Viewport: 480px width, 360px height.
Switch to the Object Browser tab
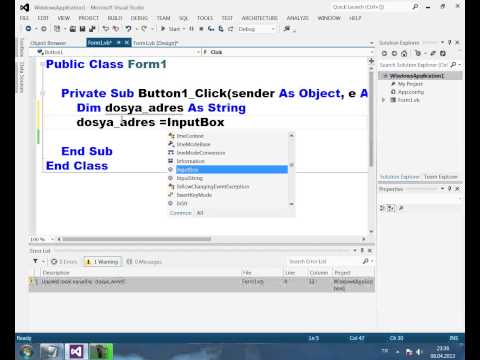tap(48, 43)
